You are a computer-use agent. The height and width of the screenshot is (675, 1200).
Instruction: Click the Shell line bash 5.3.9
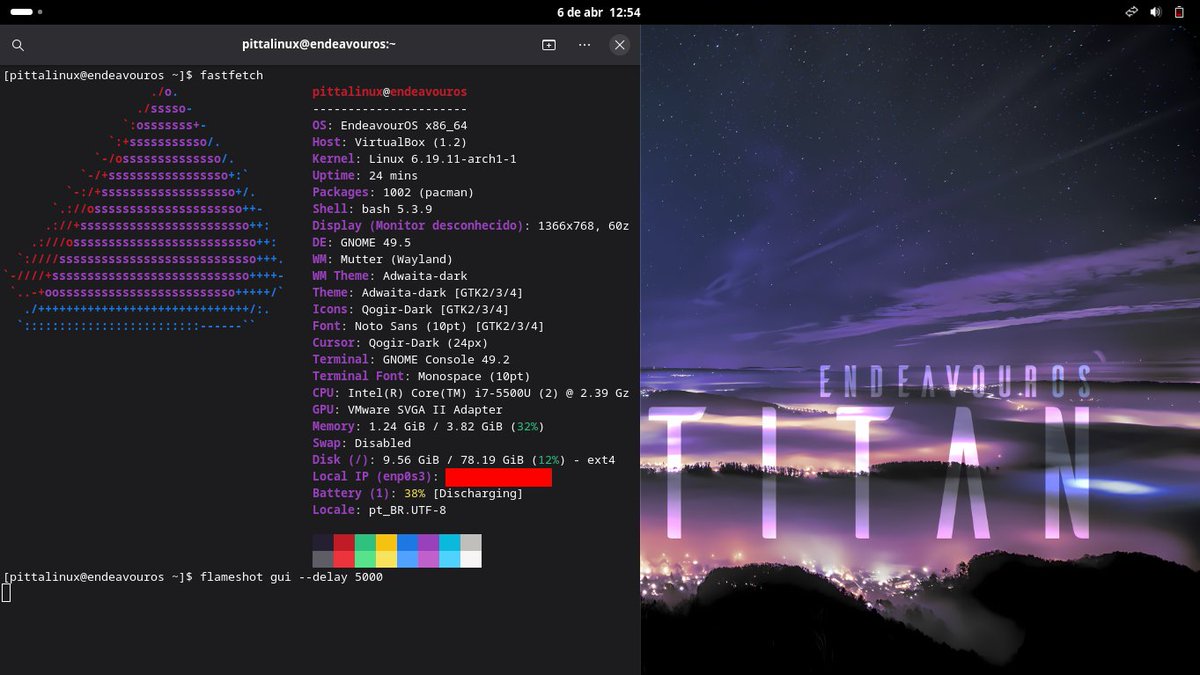click(372, 209)
